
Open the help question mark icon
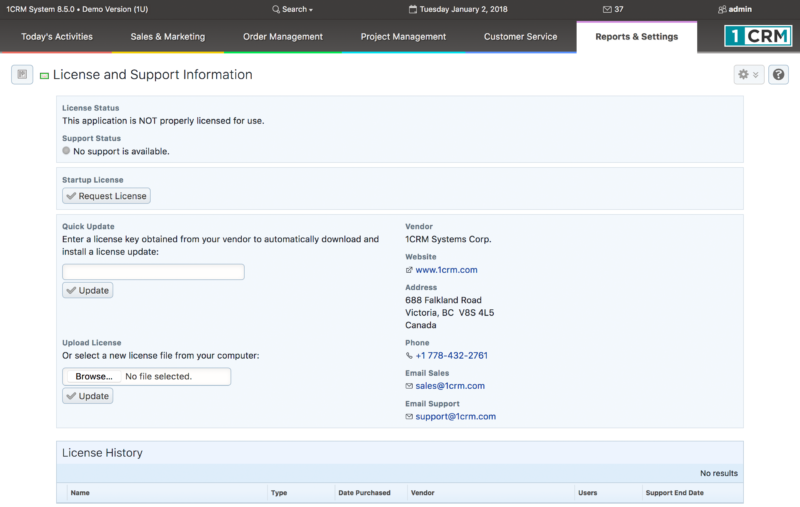pos(778,75)
